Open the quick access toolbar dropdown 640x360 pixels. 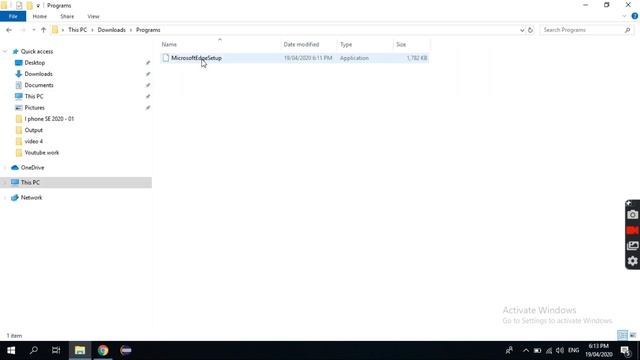38,6
